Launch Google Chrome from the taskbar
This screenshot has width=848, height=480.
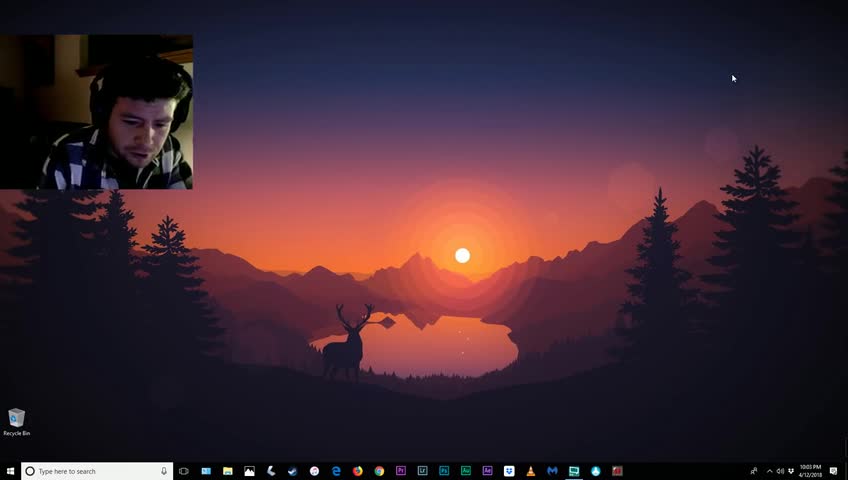(379, 471)
